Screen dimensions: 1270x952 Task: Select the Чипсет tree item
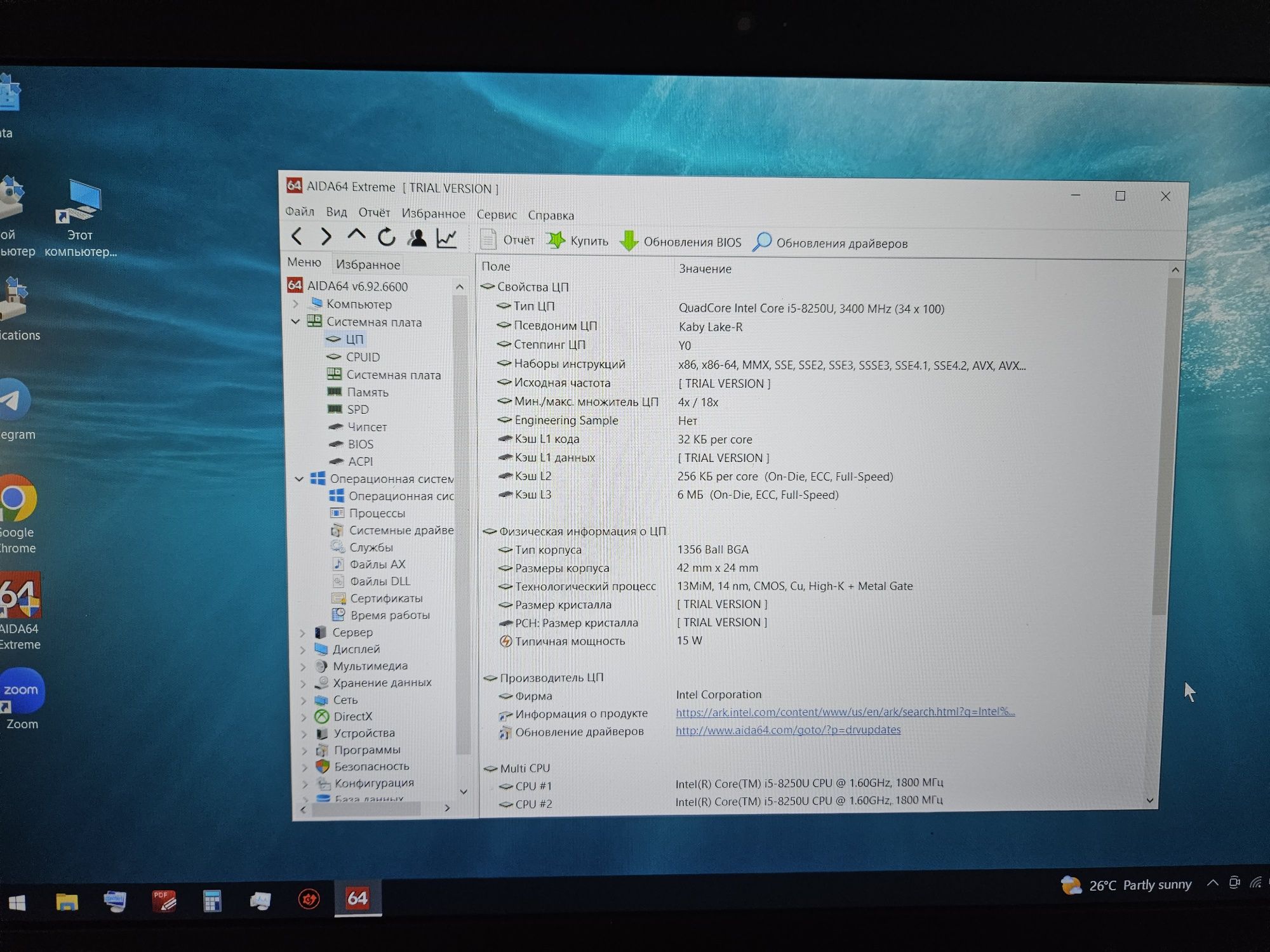click(358, 427)
